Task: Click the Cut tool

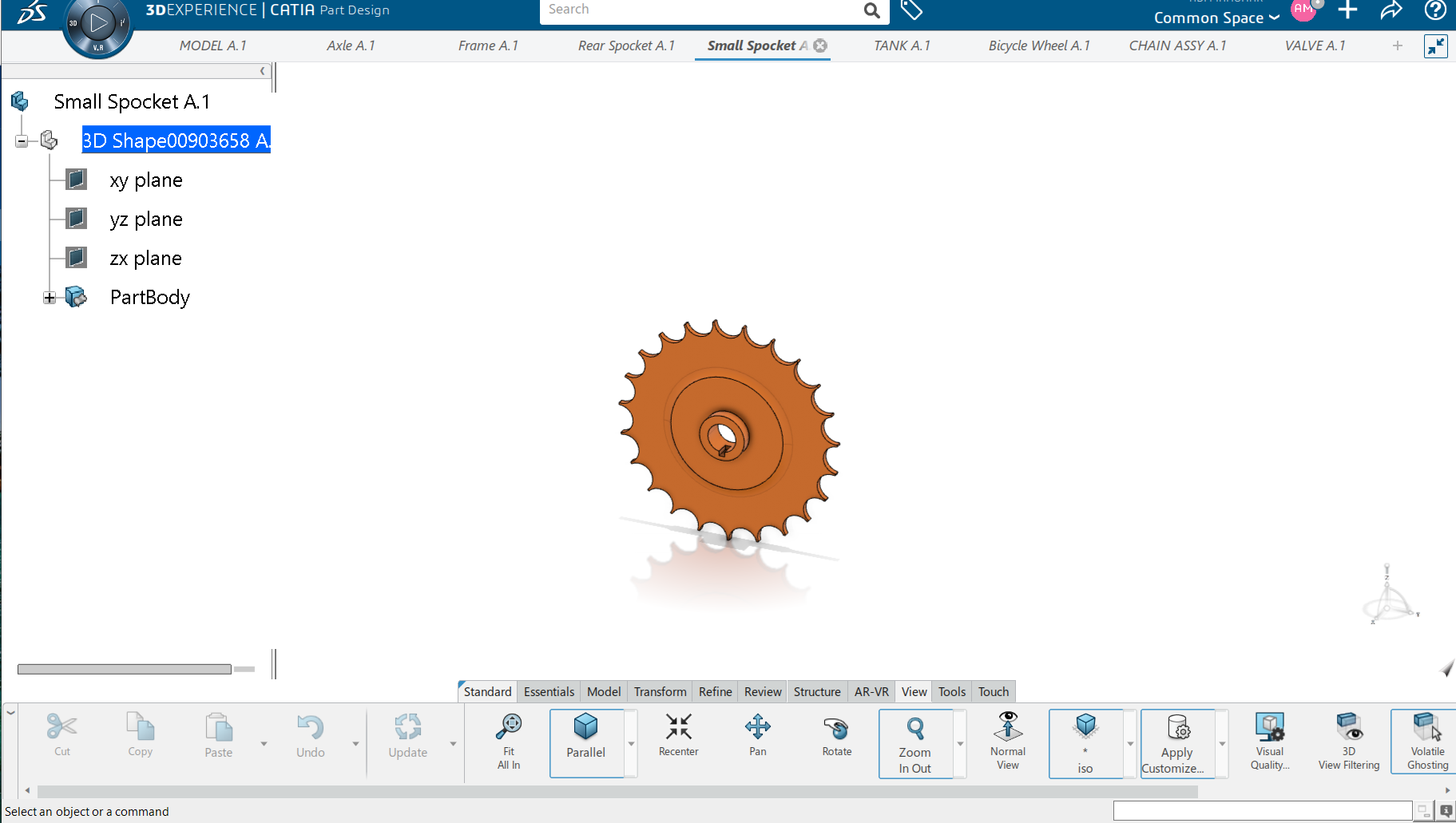Action: point(62,736)
